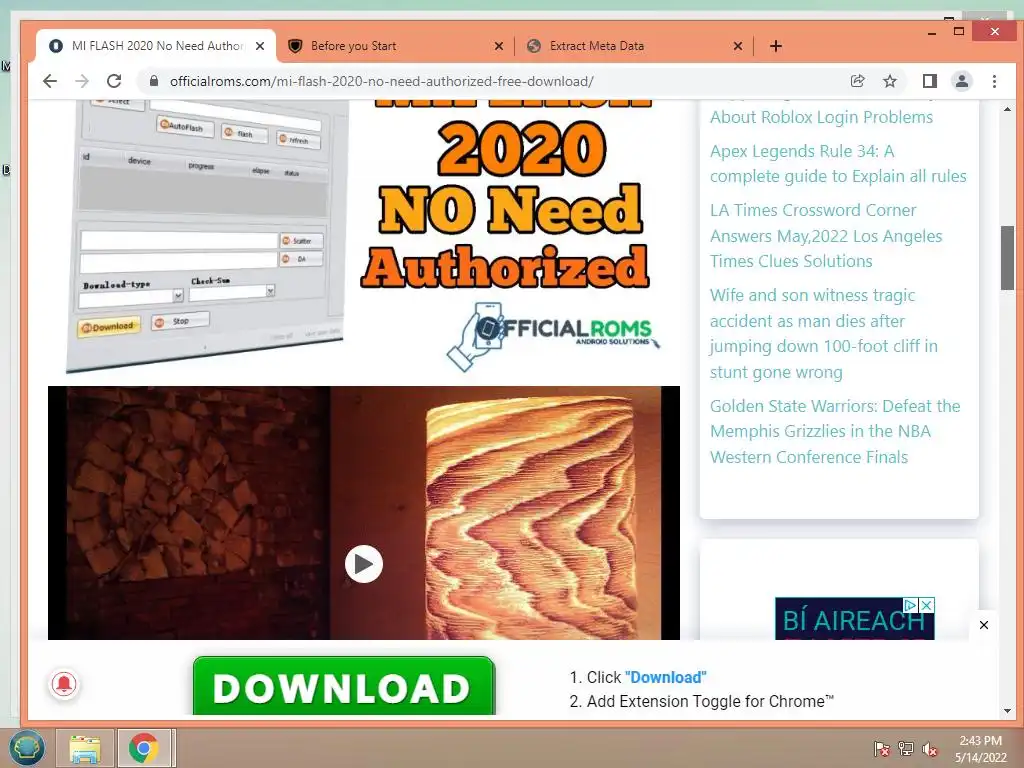Maximize the Chrome window
The width and height of the screenshot is (1024, 768).
pyautogui.click(x=959, y=31)
